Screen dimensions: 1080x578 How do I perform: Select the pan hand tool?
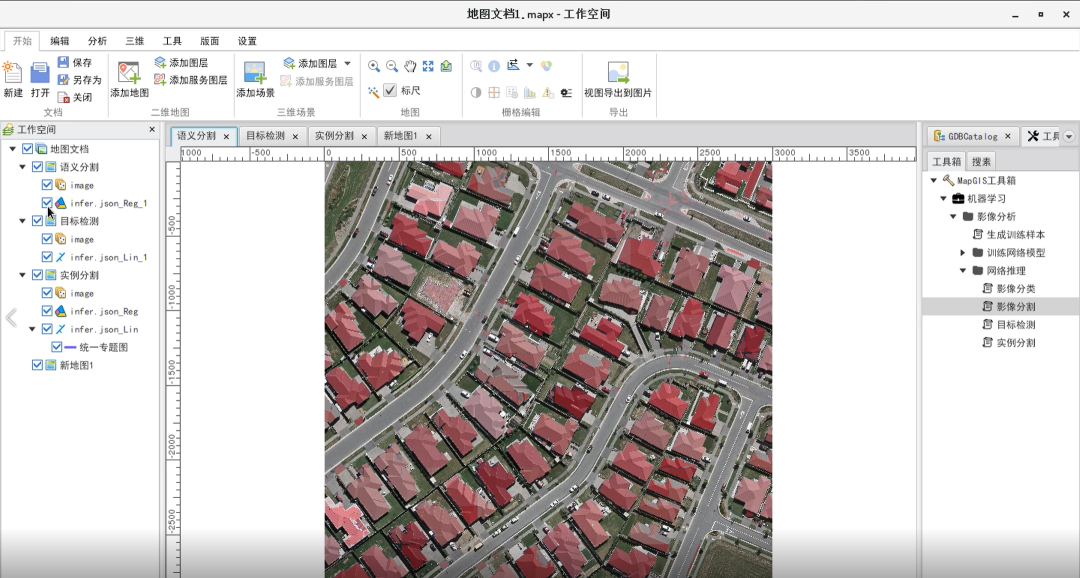click(410, 66)
